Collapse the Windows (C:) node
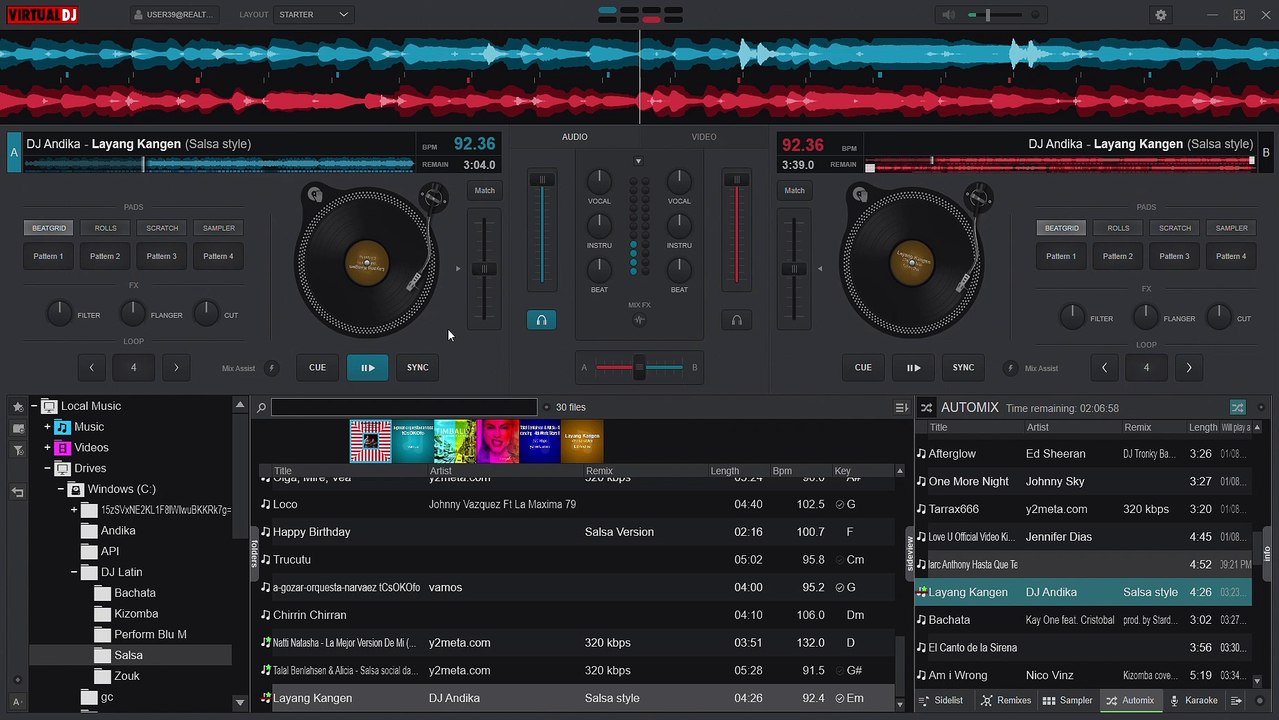Screen dimensions: 1279x720 tap(60, 489)
